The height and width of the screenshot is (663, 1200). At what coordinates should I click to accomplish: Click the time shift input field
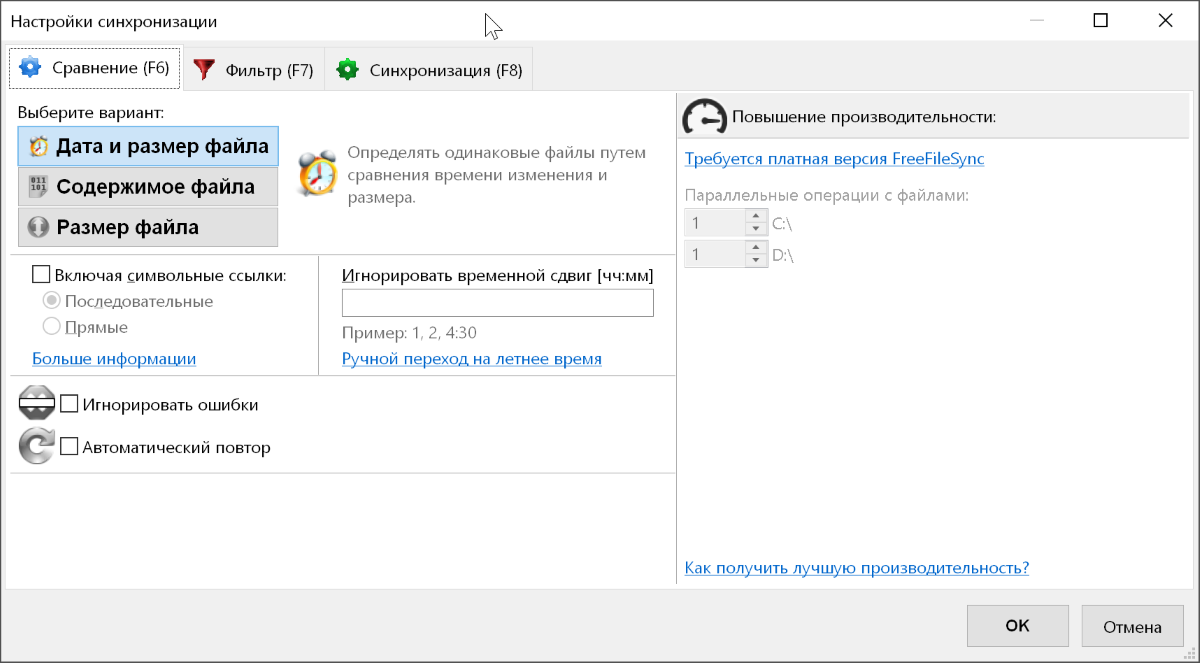pyautogui.click(x=498, y=303)
